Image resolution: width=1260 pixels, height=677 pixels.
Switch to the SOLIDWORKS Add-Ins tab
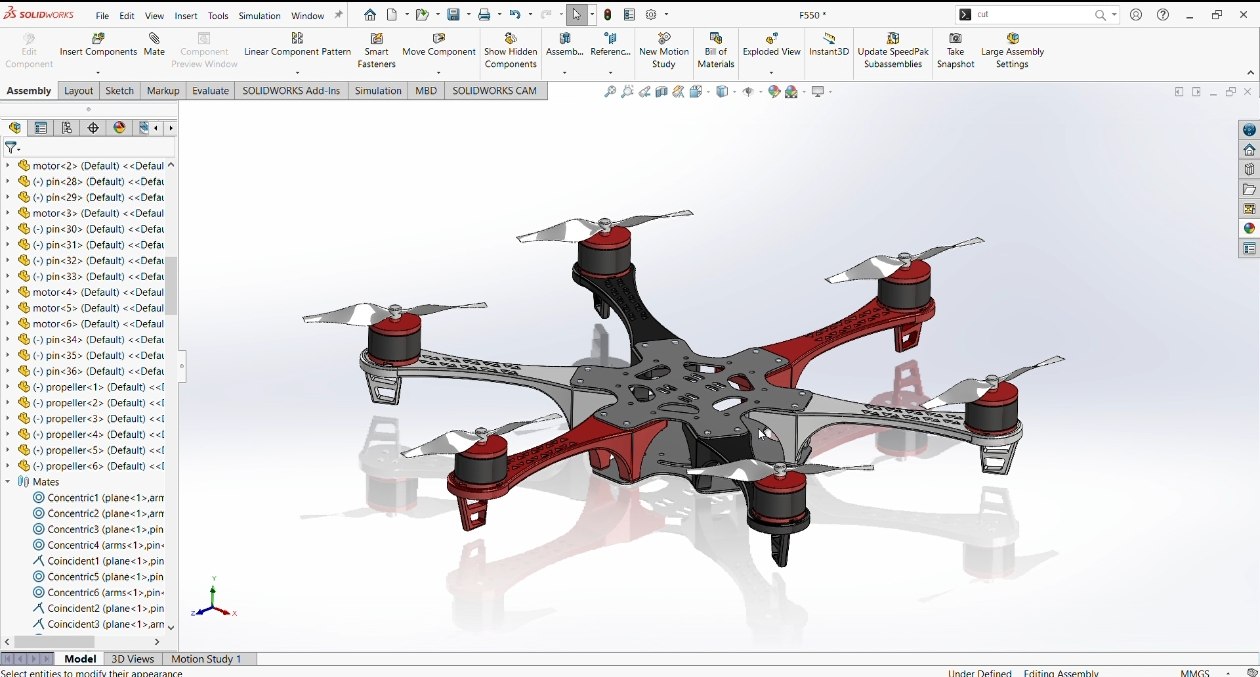(291, 91)
